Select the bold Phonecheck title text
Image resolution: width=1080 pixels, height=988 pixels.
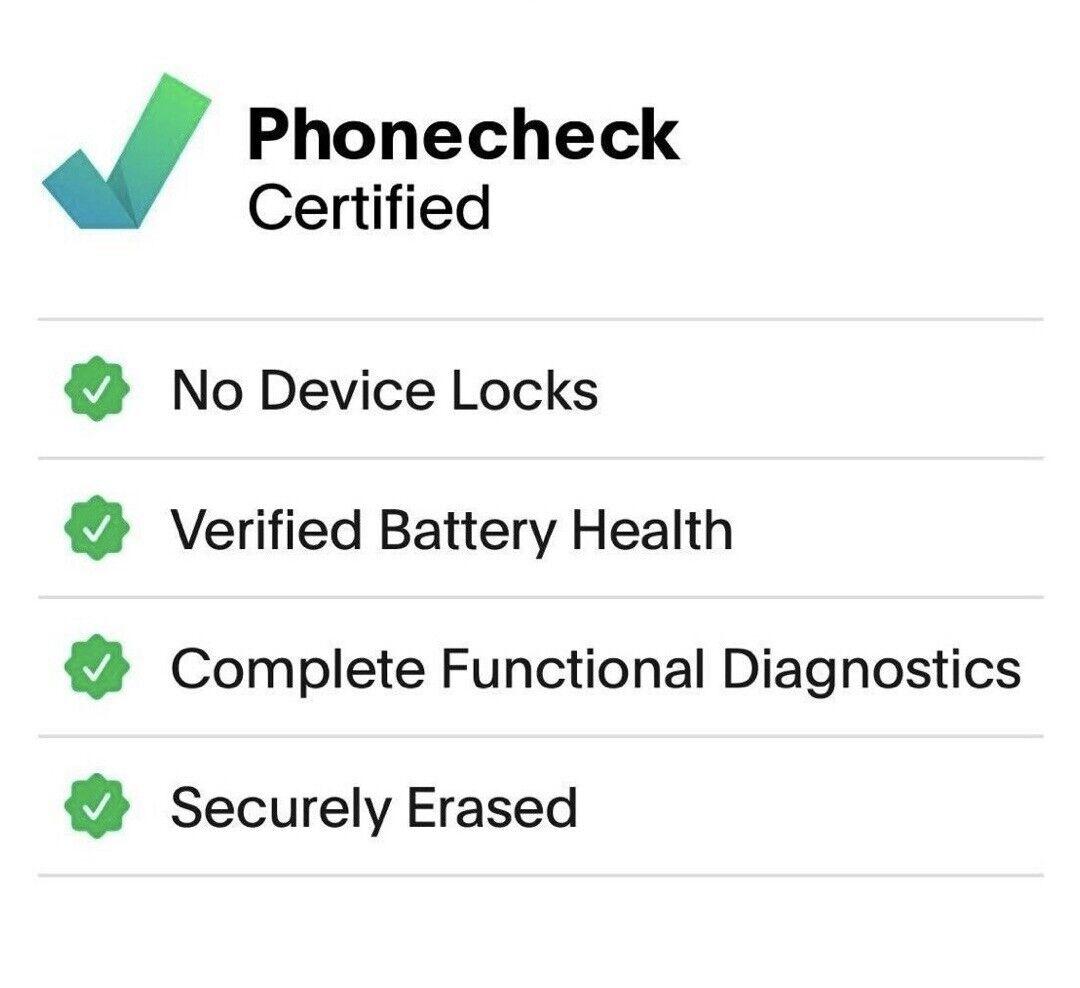pos(463,136)
